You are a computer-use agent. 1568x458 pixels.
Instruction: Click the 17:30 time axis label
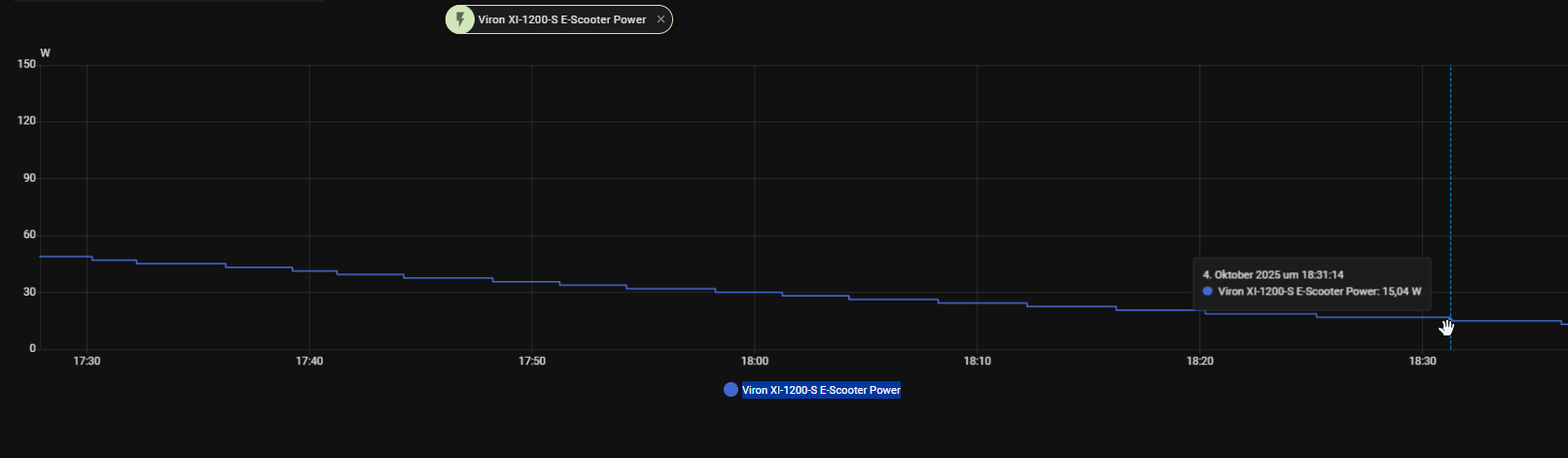point(87,361)
